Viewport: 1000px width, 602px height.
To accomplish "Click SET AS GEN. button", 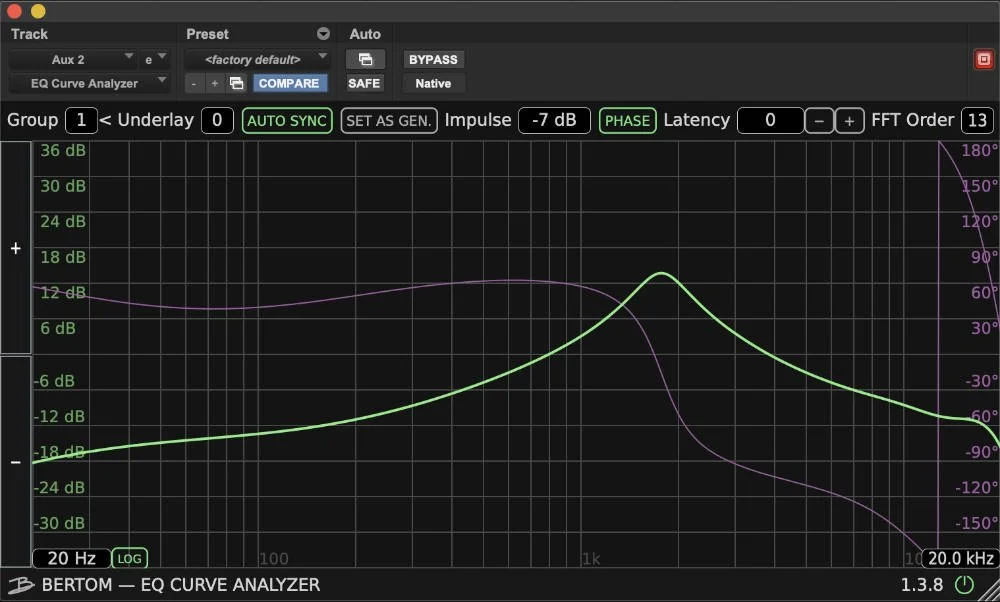I will 388,120.
